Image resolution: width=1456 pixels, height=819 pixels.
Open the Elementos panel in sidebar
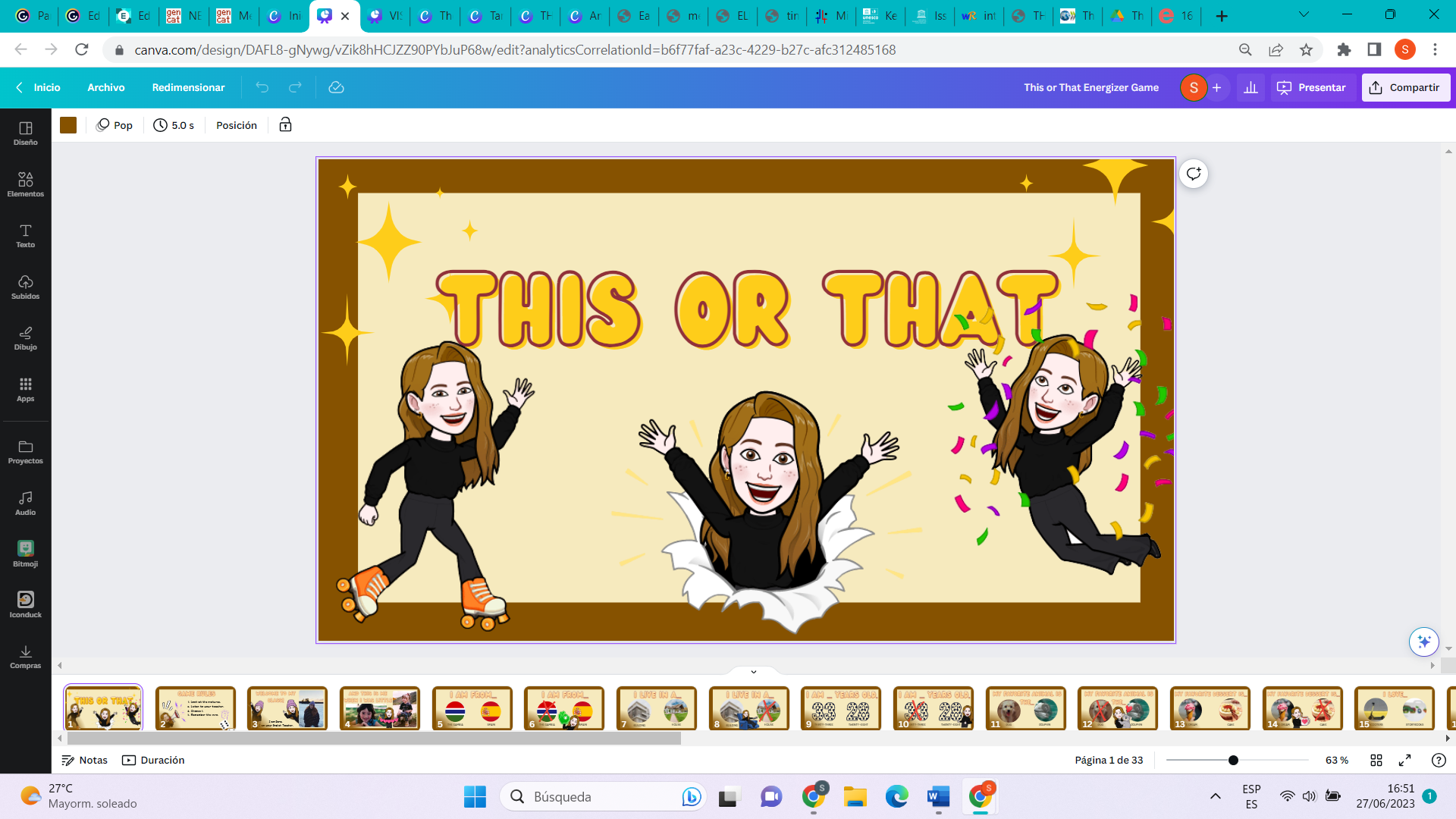point(25,184)
